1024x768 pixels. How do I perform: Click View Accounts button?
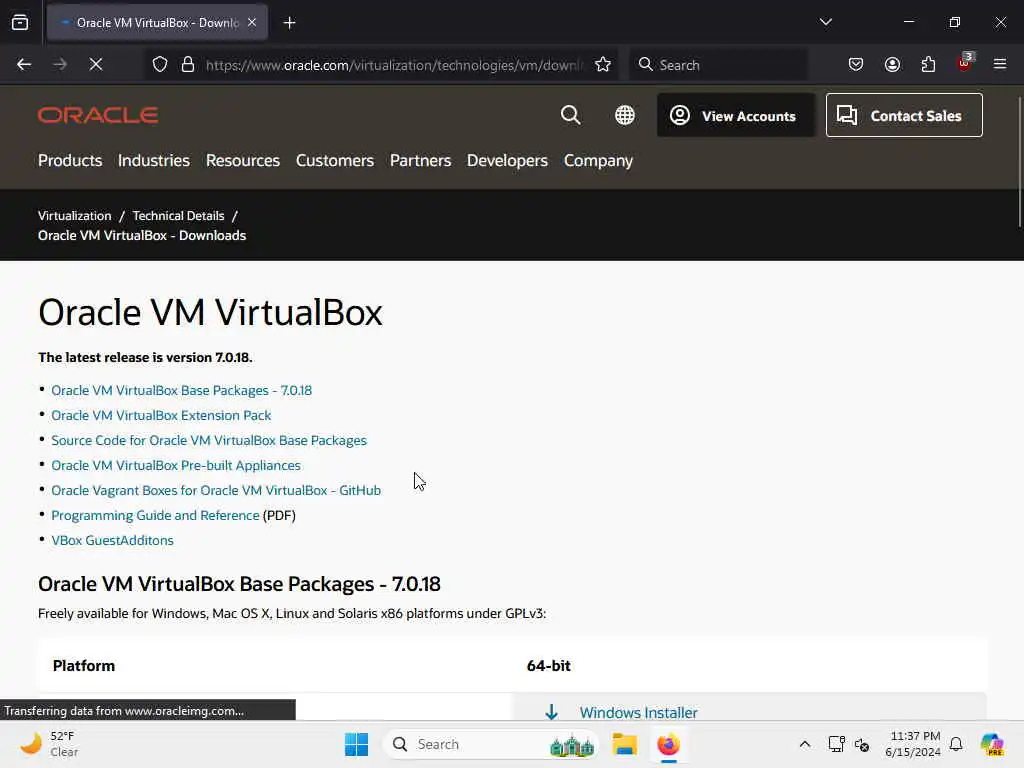735,116
